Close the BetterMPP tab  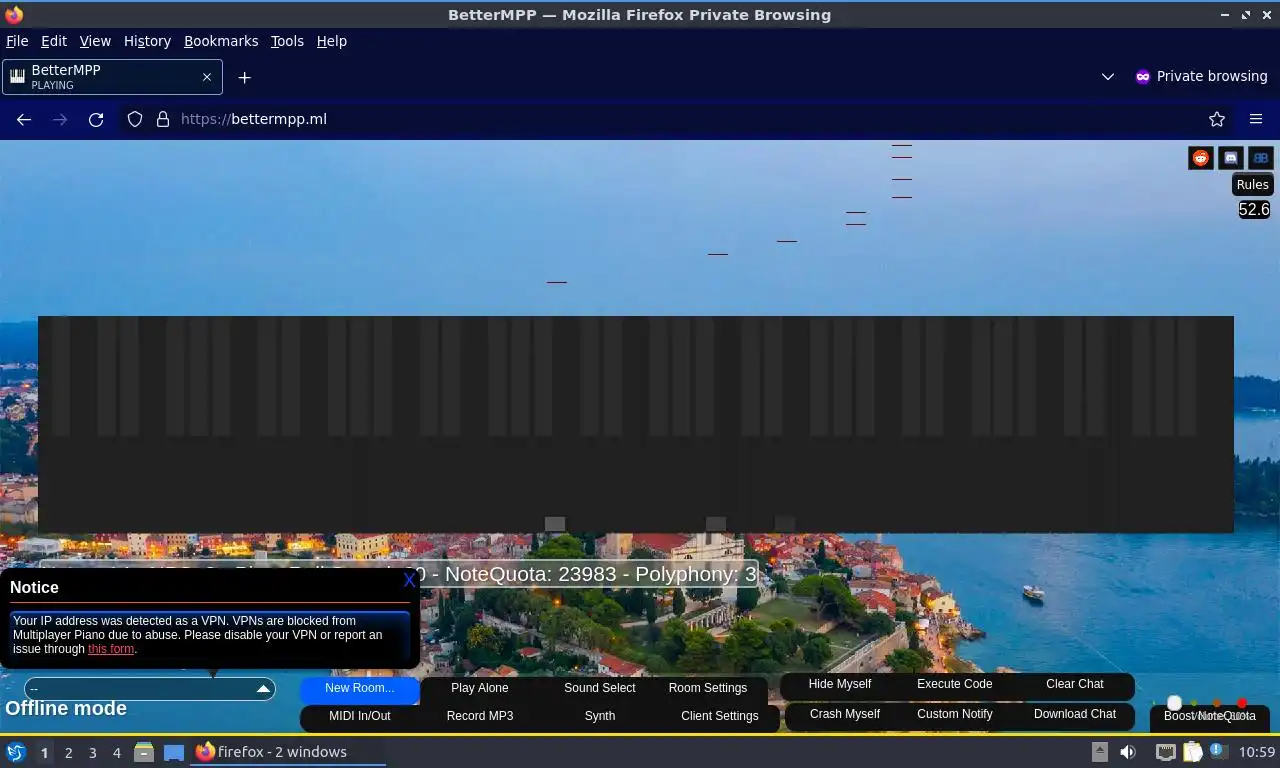coord(207,77)
